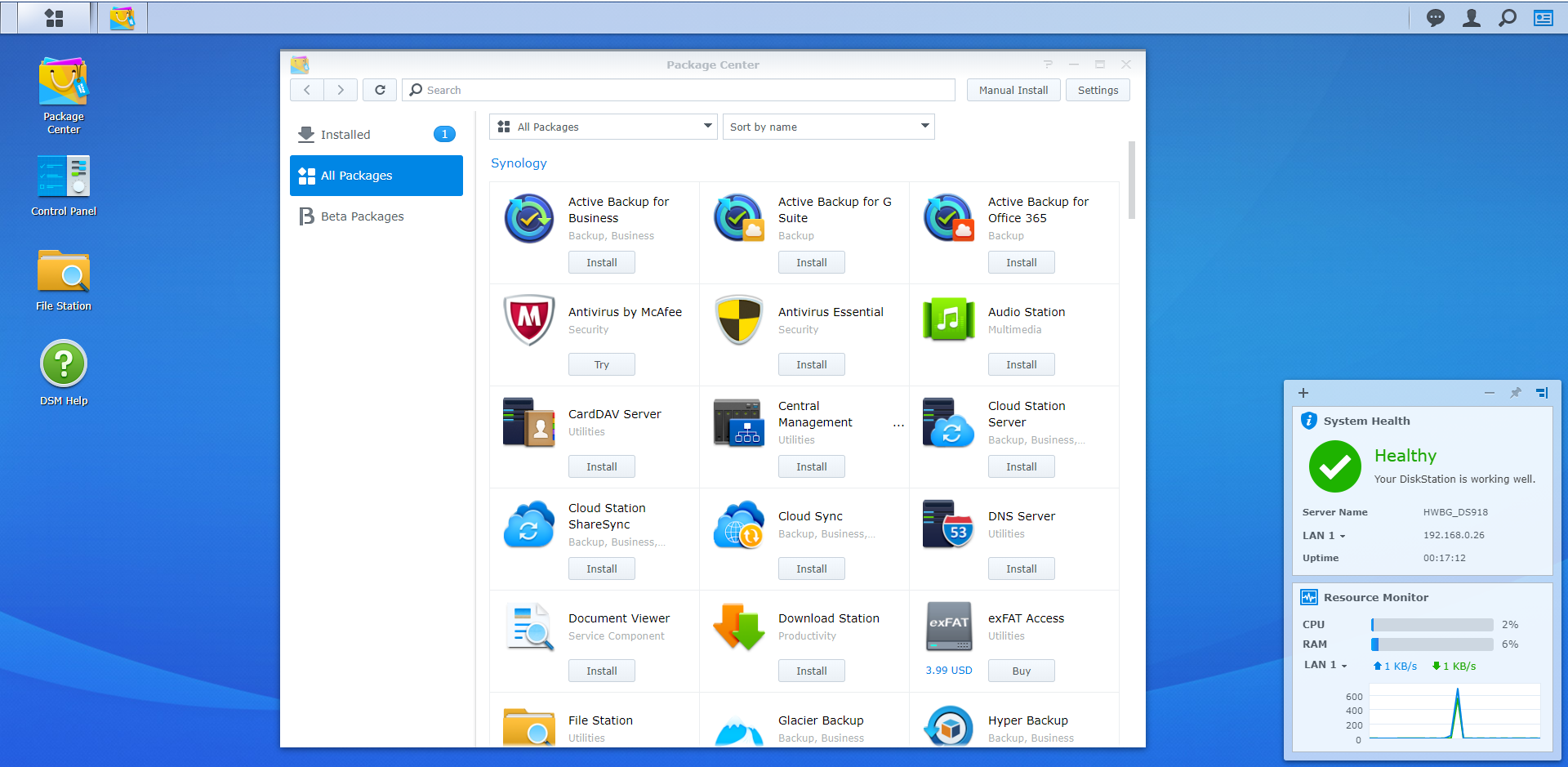The image size is (1568, 767).
Task: Select the All Packages sidebar tab
Action: (376, 176)
